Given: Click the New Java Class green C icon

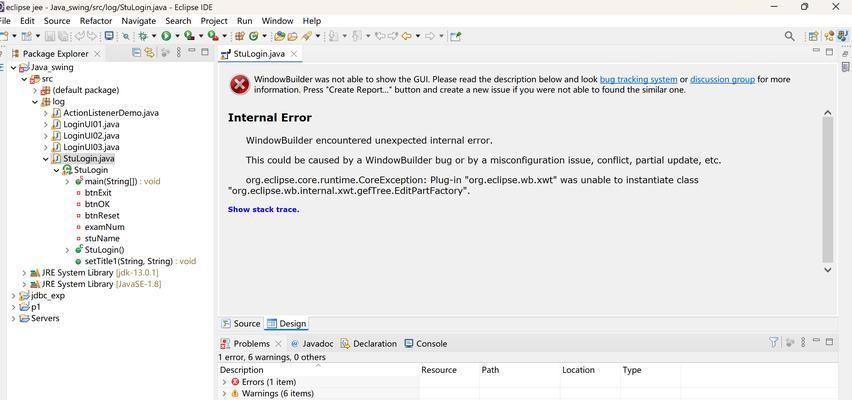Looking at the screenshot, I should coord(253,36).
